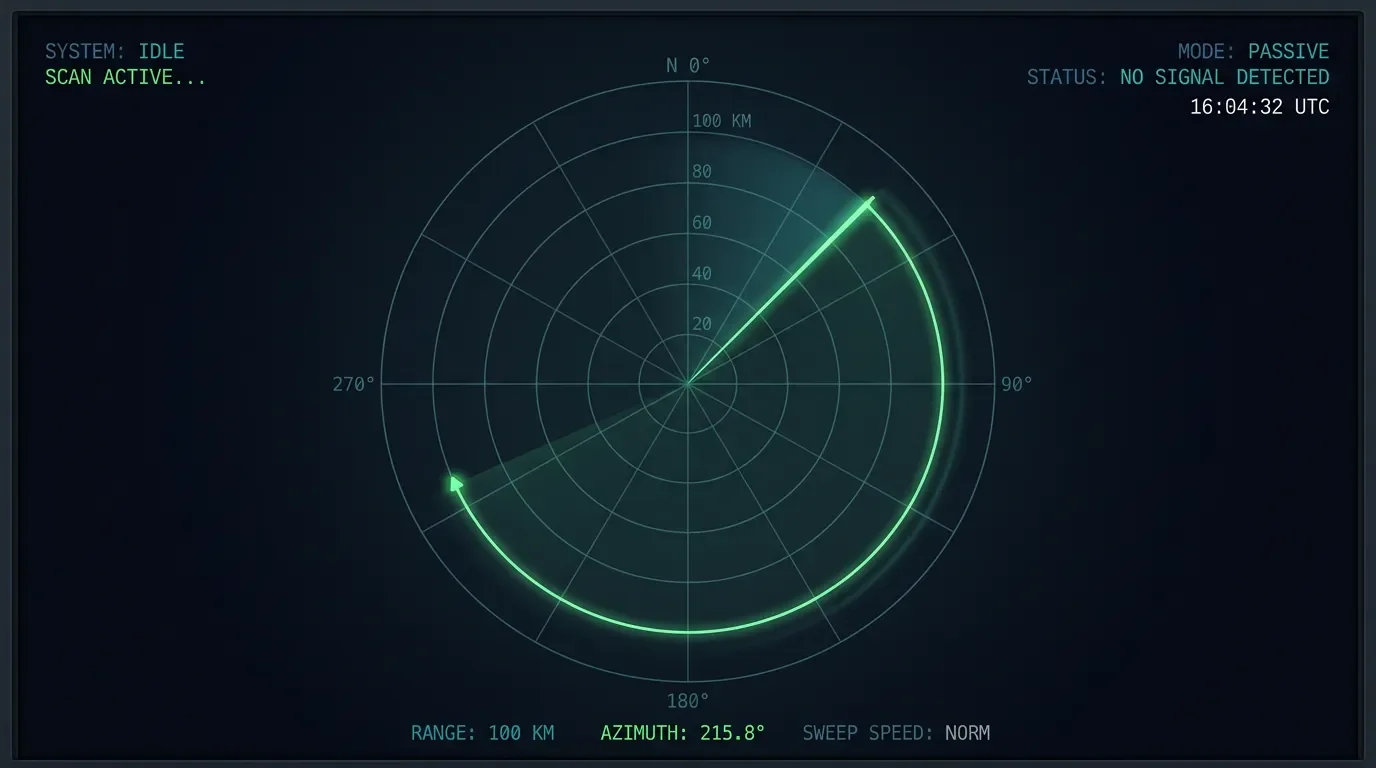1376x768 pixels.
Task: Click STATUS: NO SIGNAL DETECTED text
Action: pyautogui.click(x=1178, y=77)
